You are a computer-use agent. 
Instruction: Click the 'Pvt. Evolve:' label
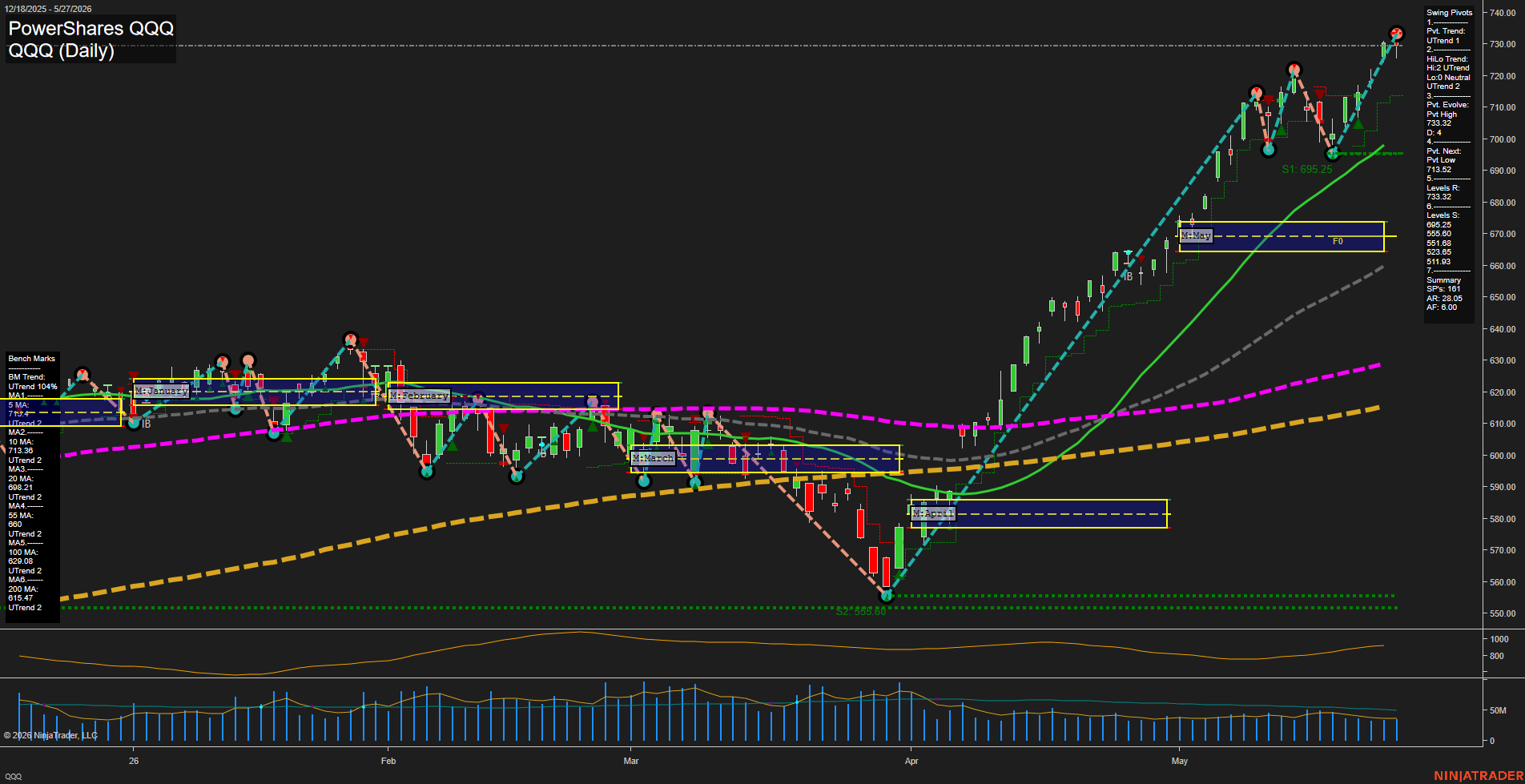[x=1447, y=105]
